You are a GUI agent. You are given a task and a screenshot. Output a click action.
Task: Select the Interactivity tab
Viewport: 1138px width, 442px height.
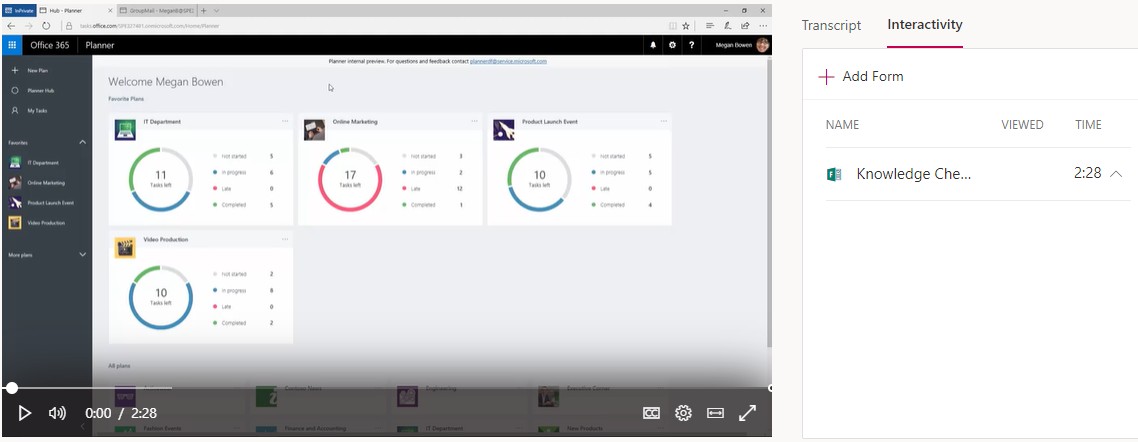click(x=925, y=25)
